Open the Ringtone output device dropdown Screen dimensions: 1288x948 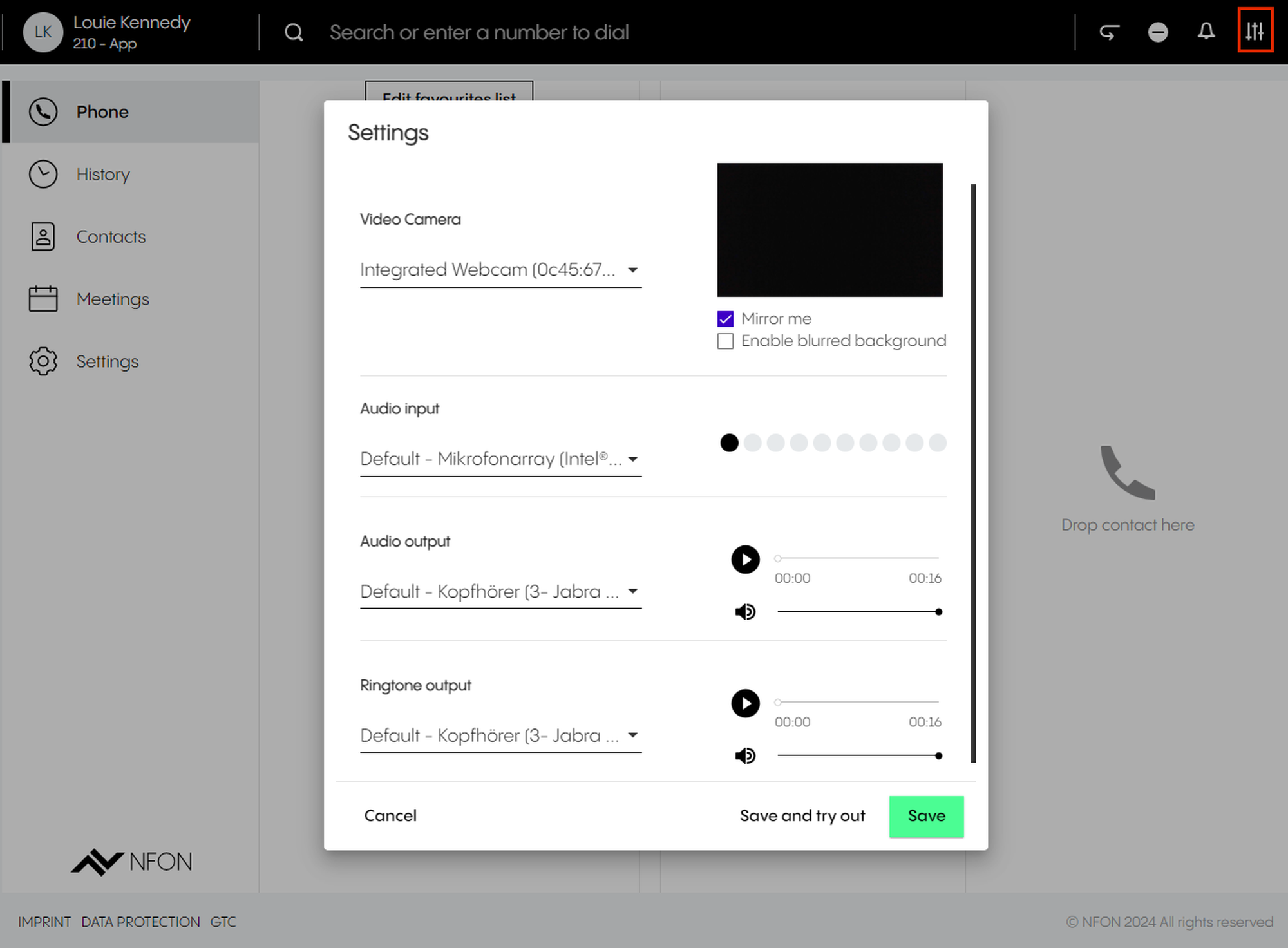(x=500, y=735)
